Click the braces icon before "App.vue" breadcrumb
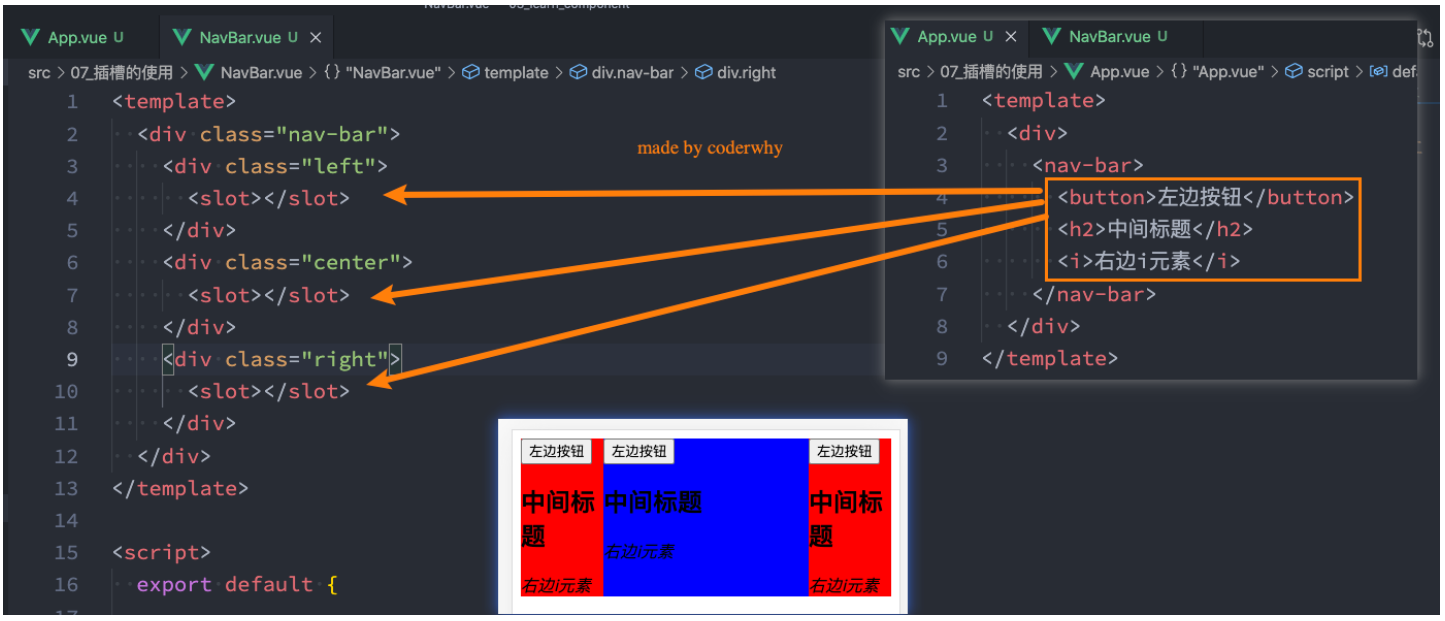Screen dimensions: 1445x621 coord(1178,72)
